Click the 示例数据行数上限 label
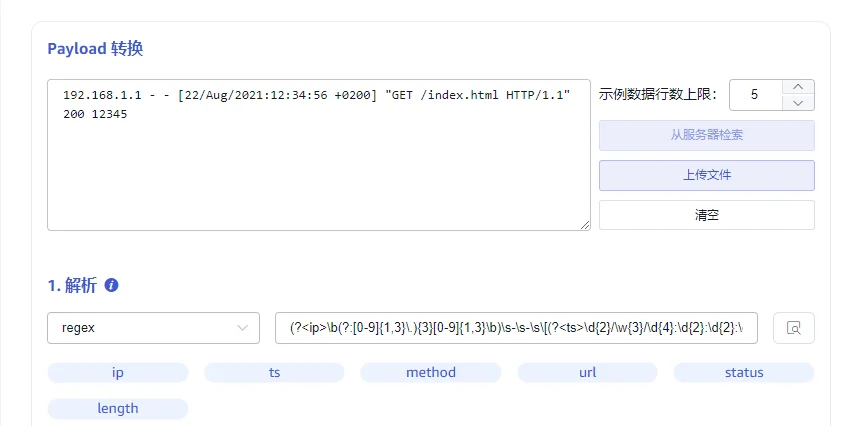860x426 pixels. 658,95
